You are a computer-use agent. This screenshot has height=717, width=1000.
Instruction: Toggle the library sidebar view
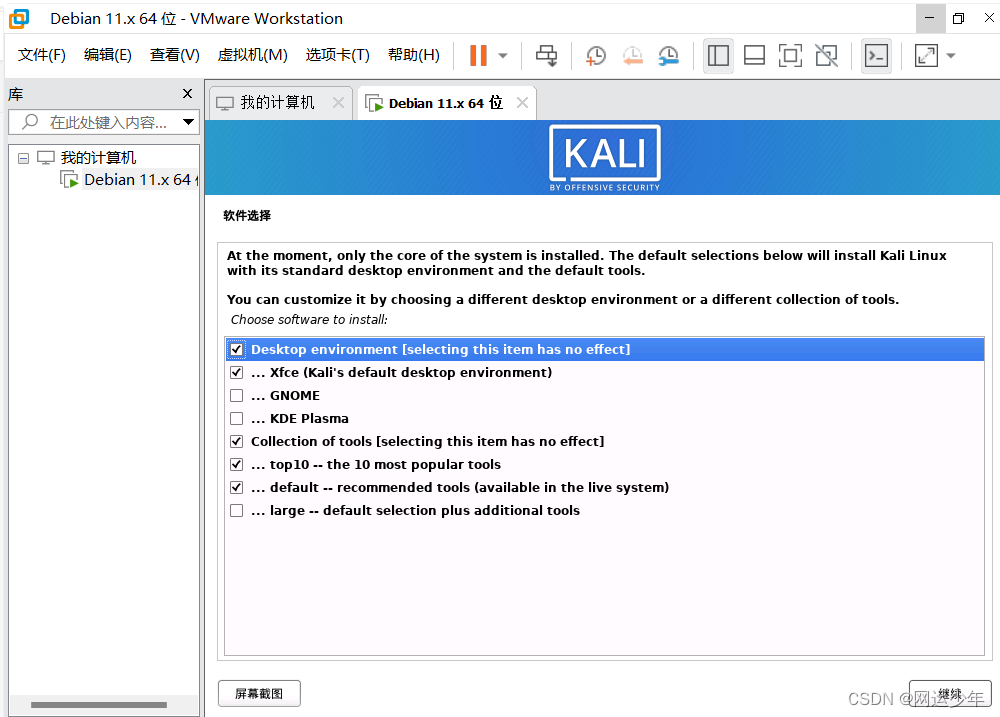pos(718,55)
